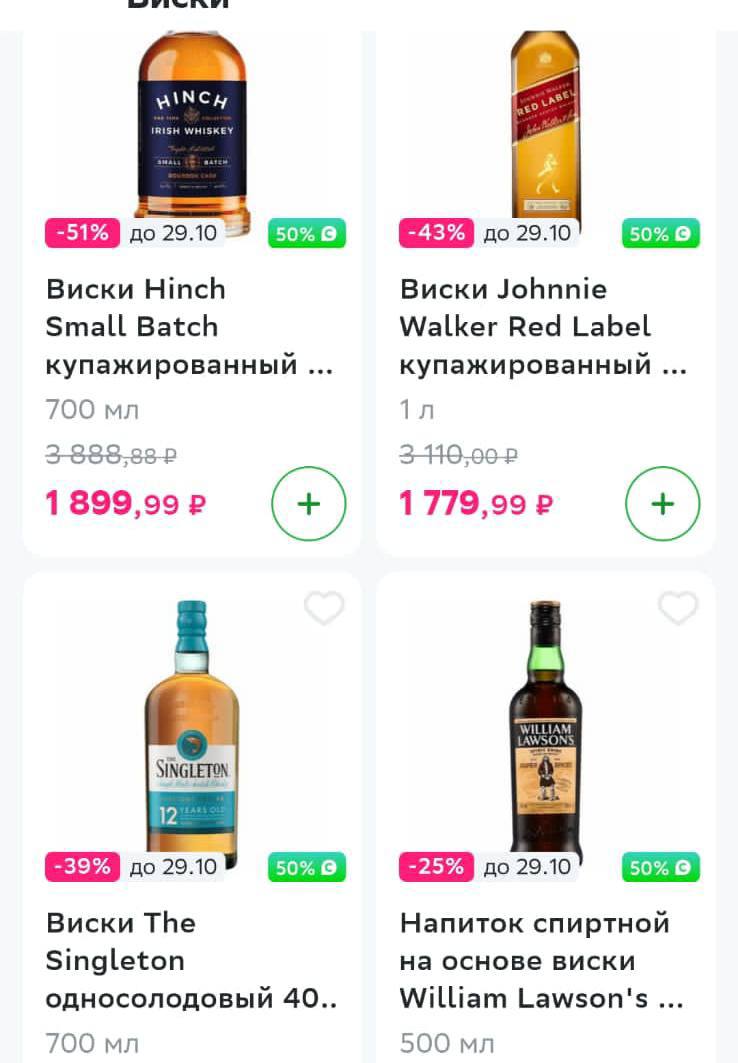Tap the 50% cashback badge on William Lawson's
738x1063 pixels.
(661, 868)
